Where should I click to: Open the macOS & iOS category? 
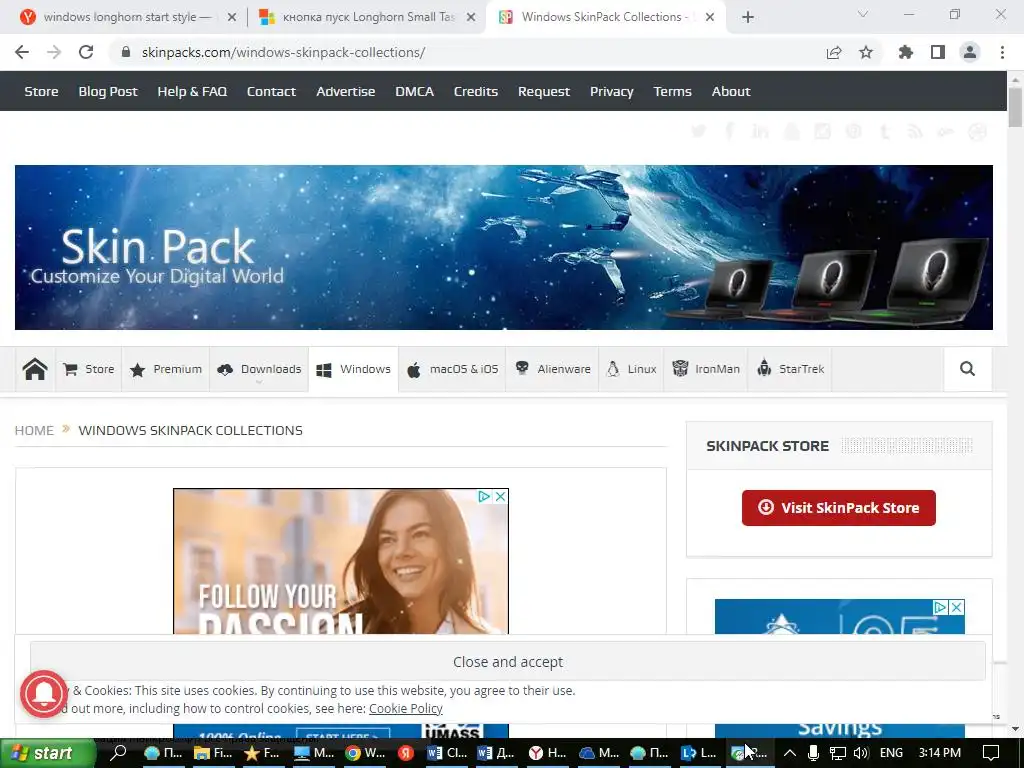[x=453, y=369]
